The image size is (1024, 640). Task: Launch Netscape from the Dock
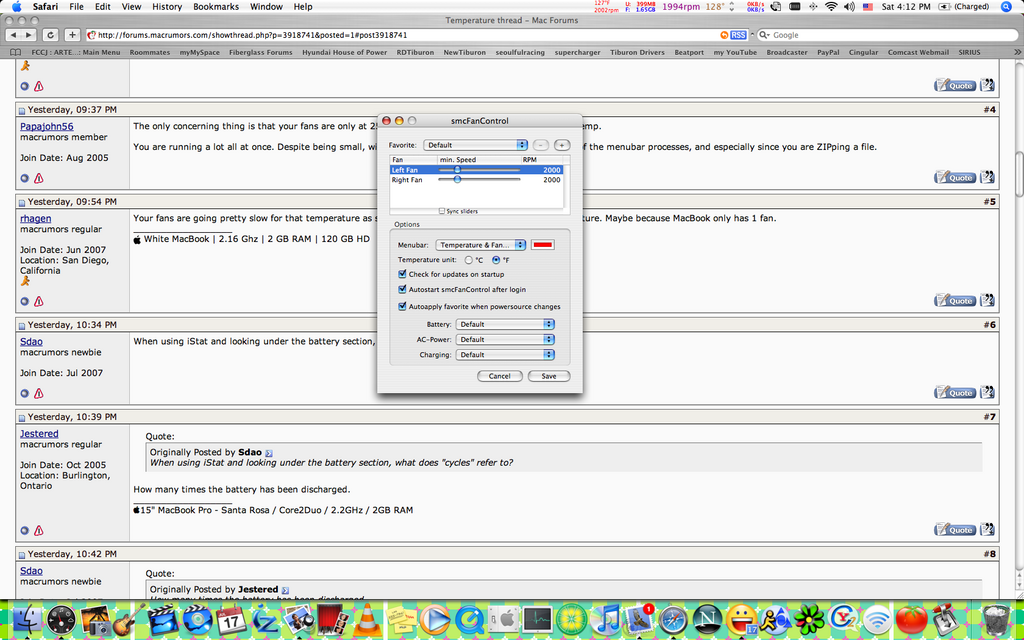[x=707, y=619]
